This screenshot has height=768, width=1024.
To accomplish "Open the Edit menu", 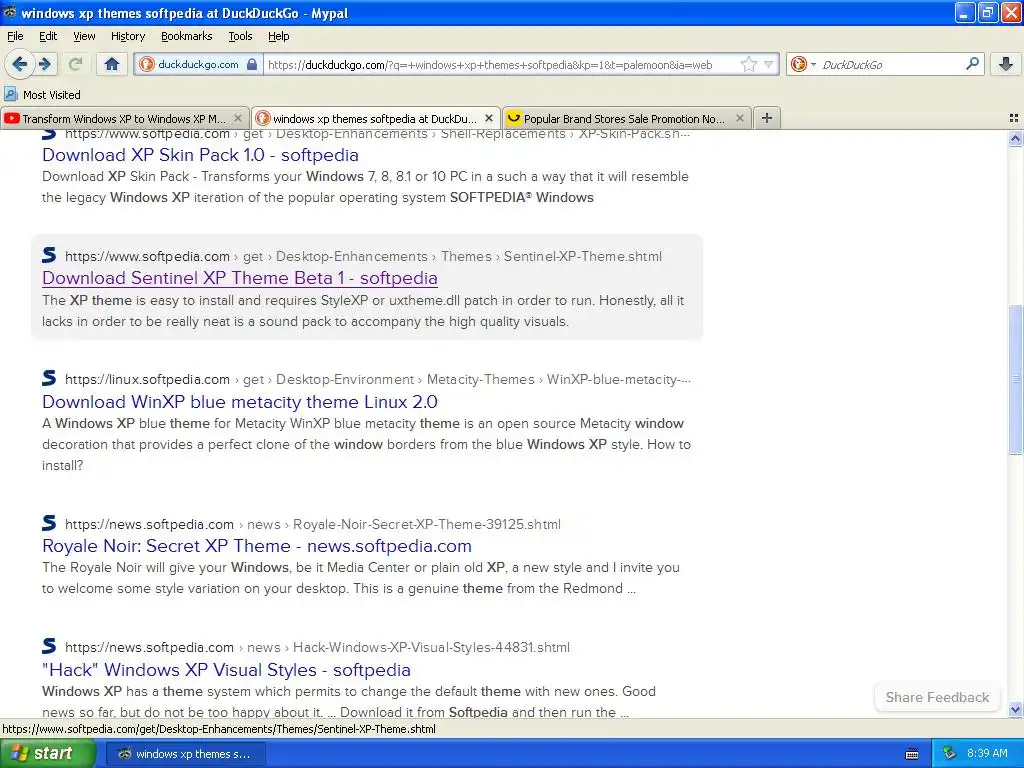I will point(48,36).
